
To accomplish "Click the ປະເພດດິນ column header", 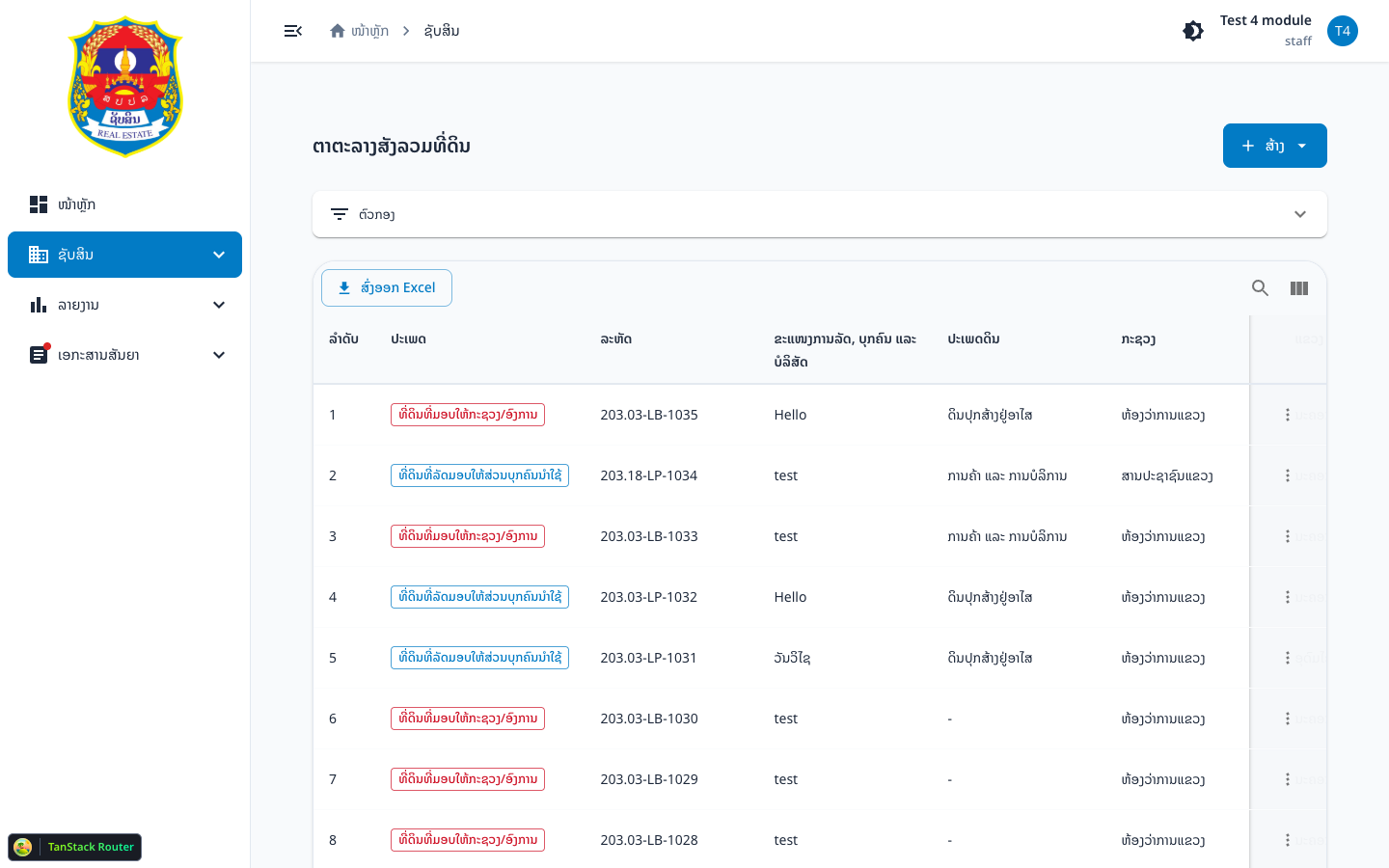I will [973, 339].
